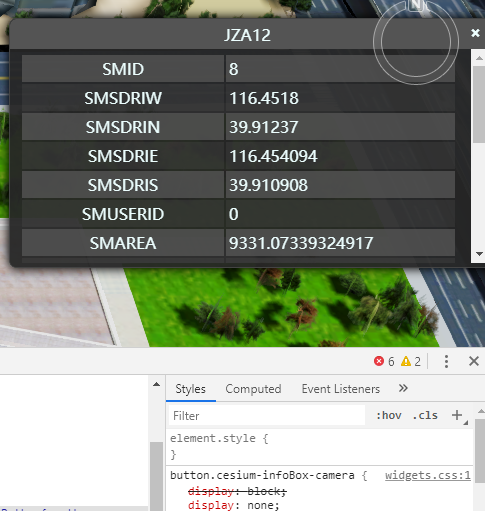Screen dimensions: 485x511
Task: Open DevTools three-dot customize menu
Action: pyautogui.click(x=446, y=361)
